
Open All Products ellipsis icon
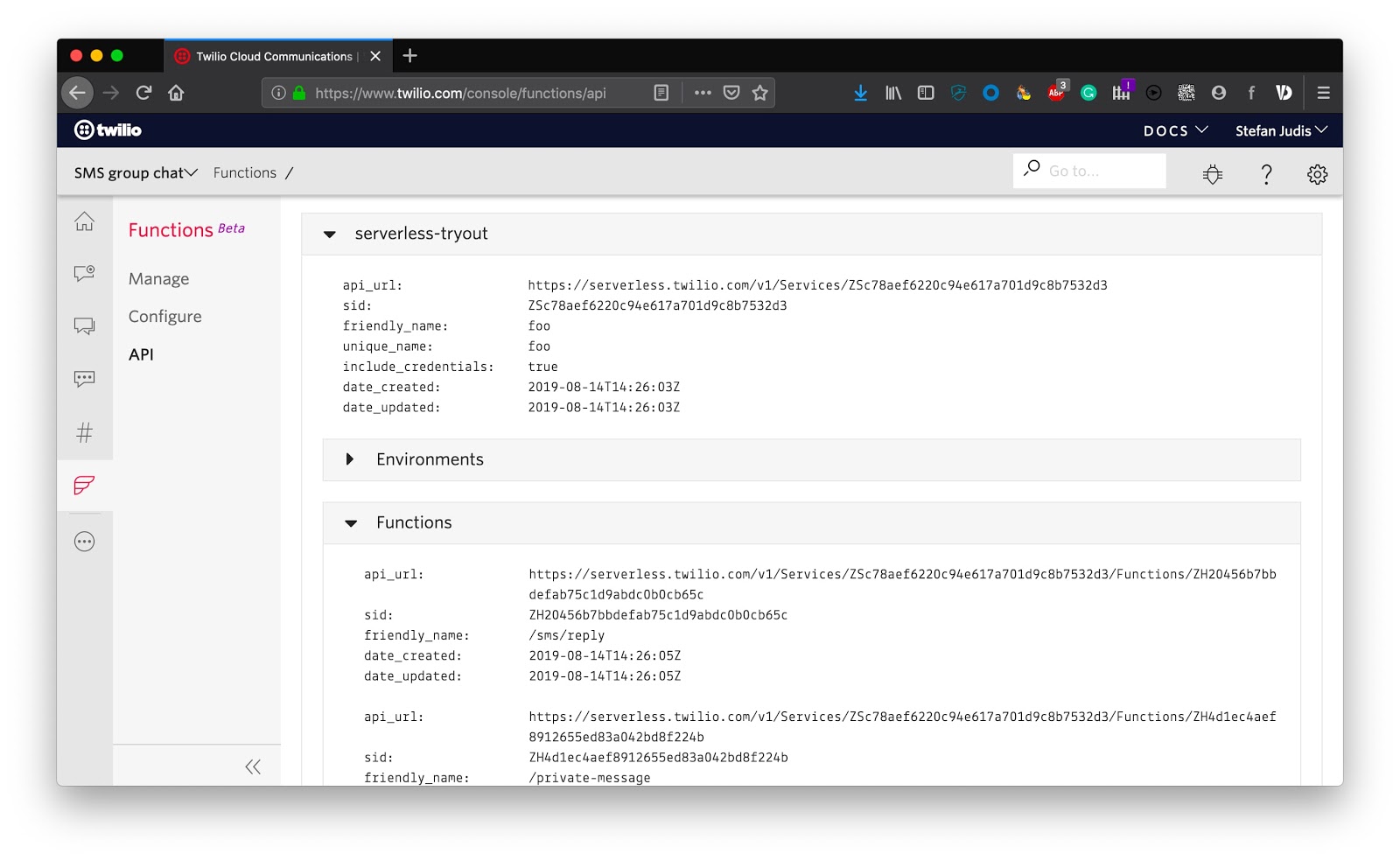click(x=85, y=542)
